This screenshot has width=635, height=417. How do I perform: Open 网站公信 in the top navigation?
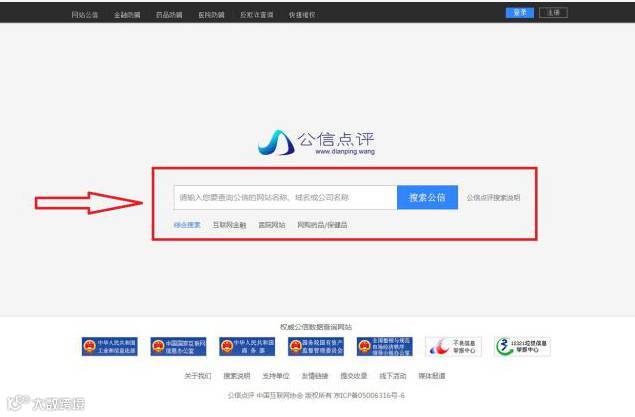point(85,15)
